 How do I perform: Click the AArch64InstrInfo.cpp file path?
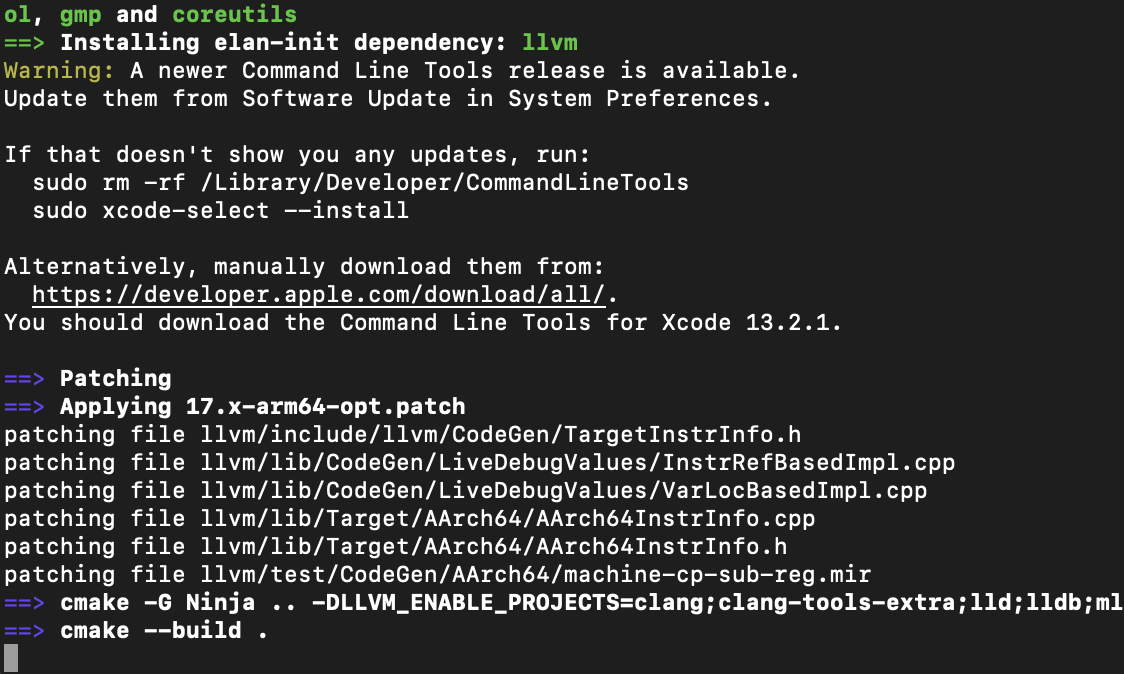pos(508,518)
